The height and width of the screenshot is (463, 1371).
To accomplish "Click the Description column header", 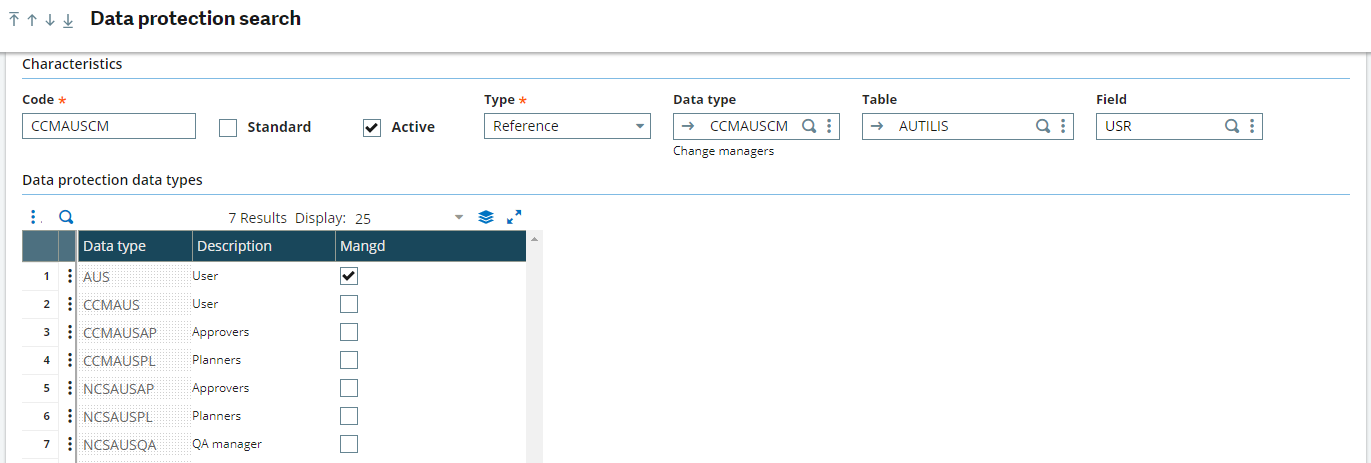I will (263, 246).
